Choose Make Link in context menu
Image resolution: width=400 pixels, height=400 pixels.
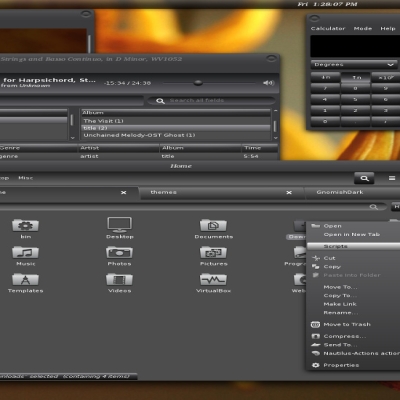click(x=353, y=304)
